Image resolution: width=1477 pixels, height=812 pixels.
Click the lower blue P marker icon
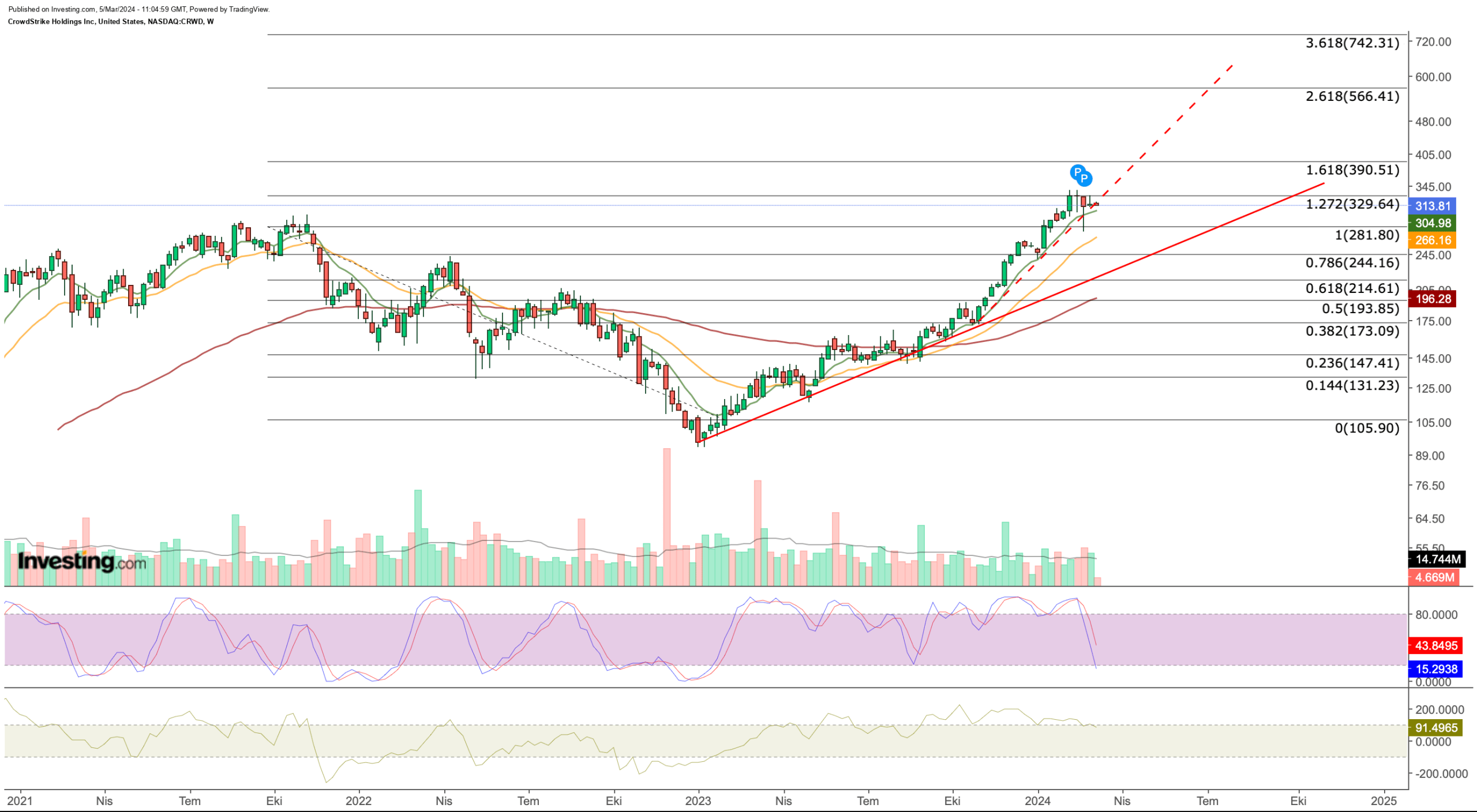click(x=1084, y=178)
